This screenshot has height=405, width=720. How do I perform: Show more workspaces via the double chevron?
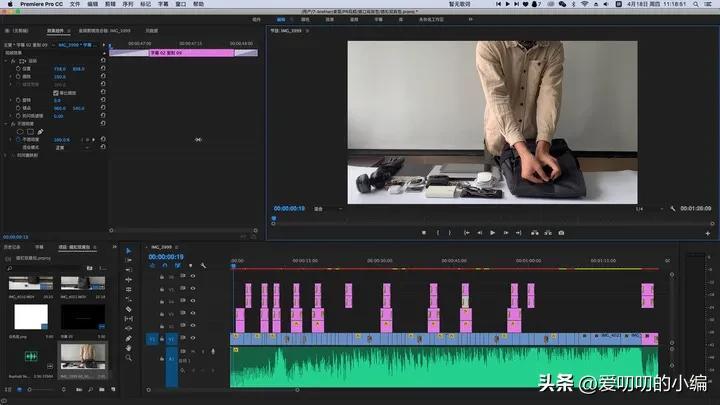[470, 19]
